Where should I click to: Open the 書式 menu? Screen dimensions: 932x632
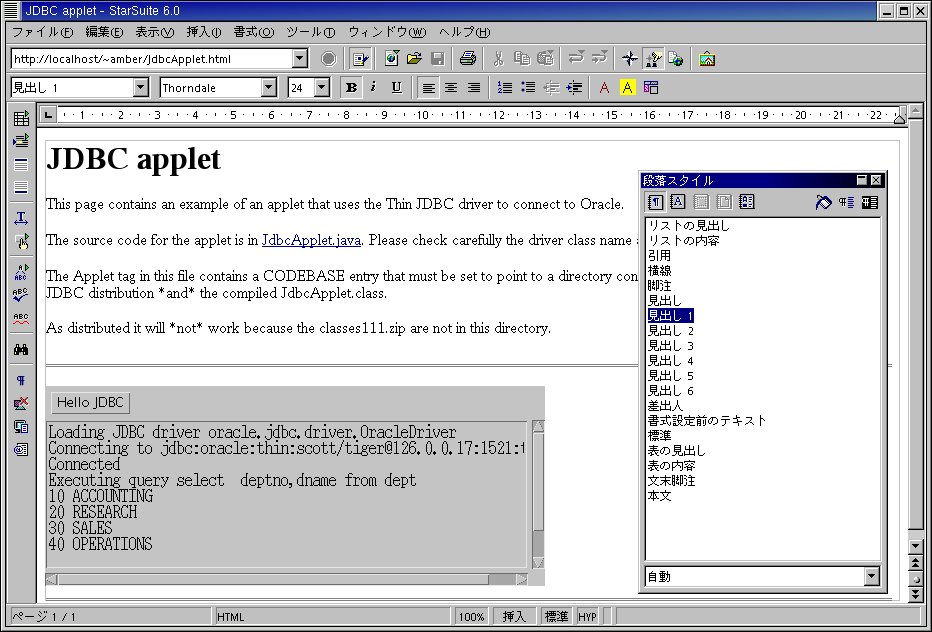point(253,32)
